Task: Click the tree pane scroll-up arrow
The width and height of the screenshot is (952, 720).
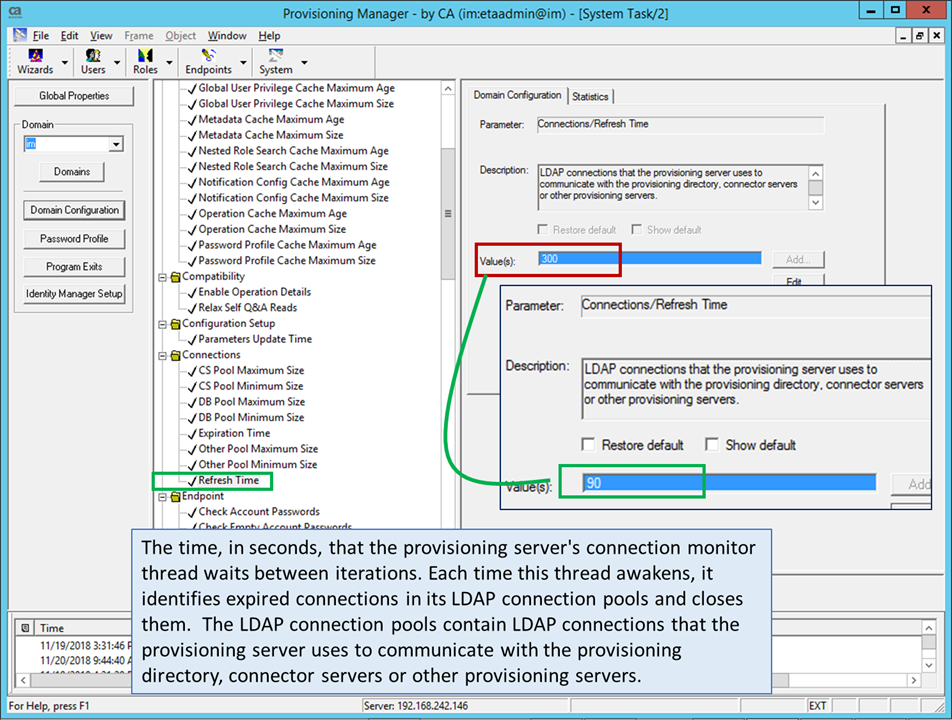Action: point(448,89)
